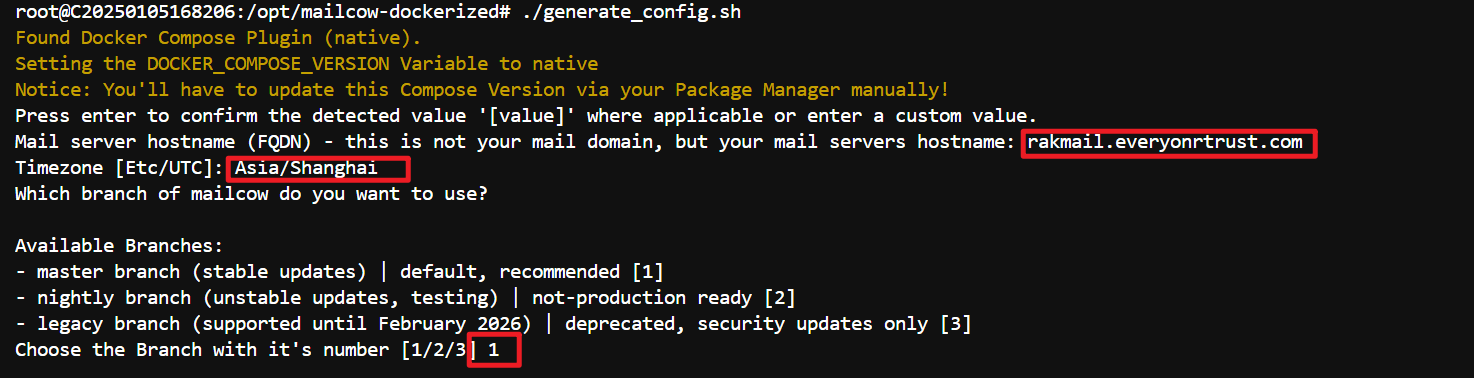
Task: Click the 'Press enter to confirm' instruction line
Action: [526, 116]
